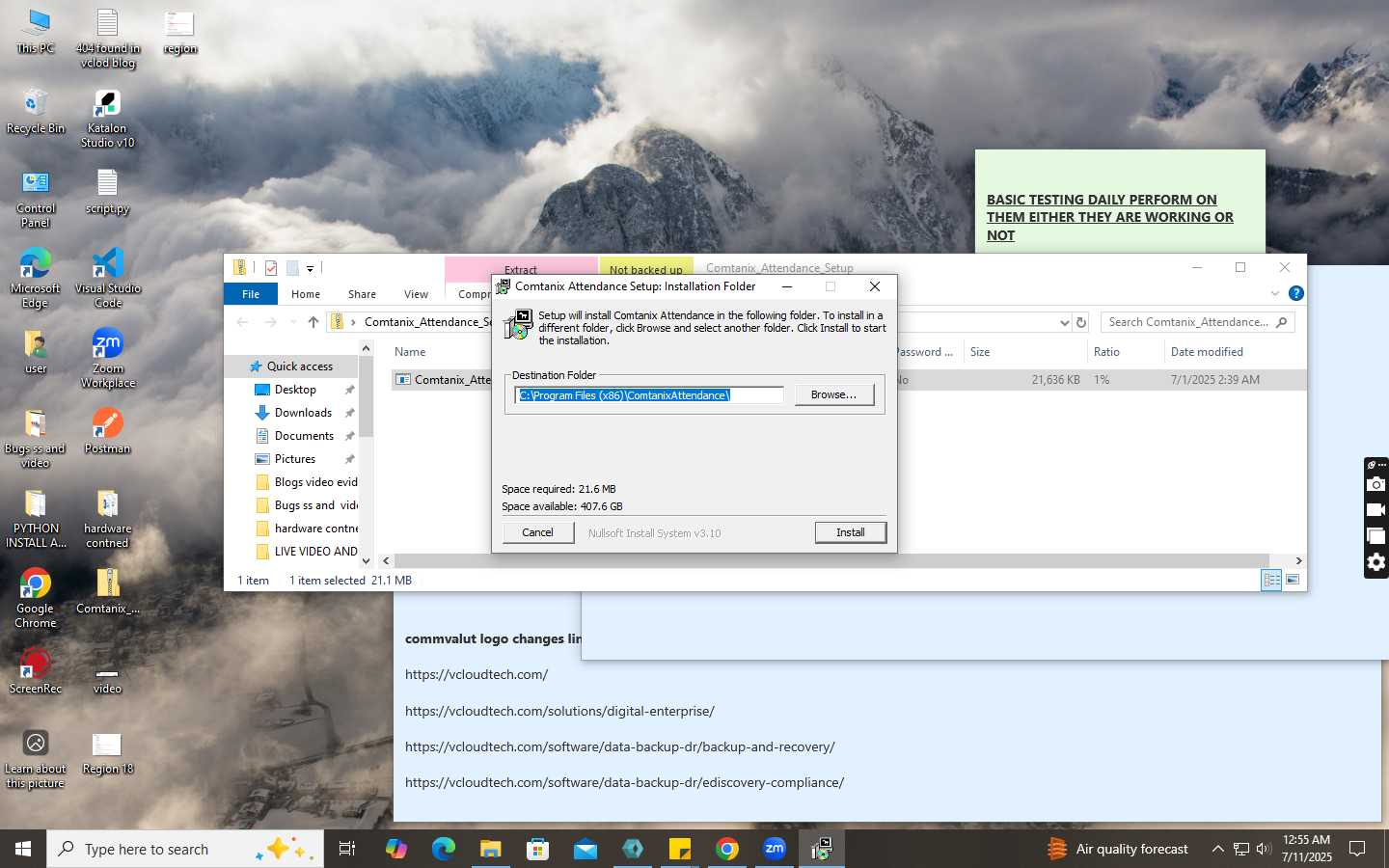The image size is (1389, 868).
Task: Click Properties checkmark icon in quick toolbar
Action: click(271, 268)
